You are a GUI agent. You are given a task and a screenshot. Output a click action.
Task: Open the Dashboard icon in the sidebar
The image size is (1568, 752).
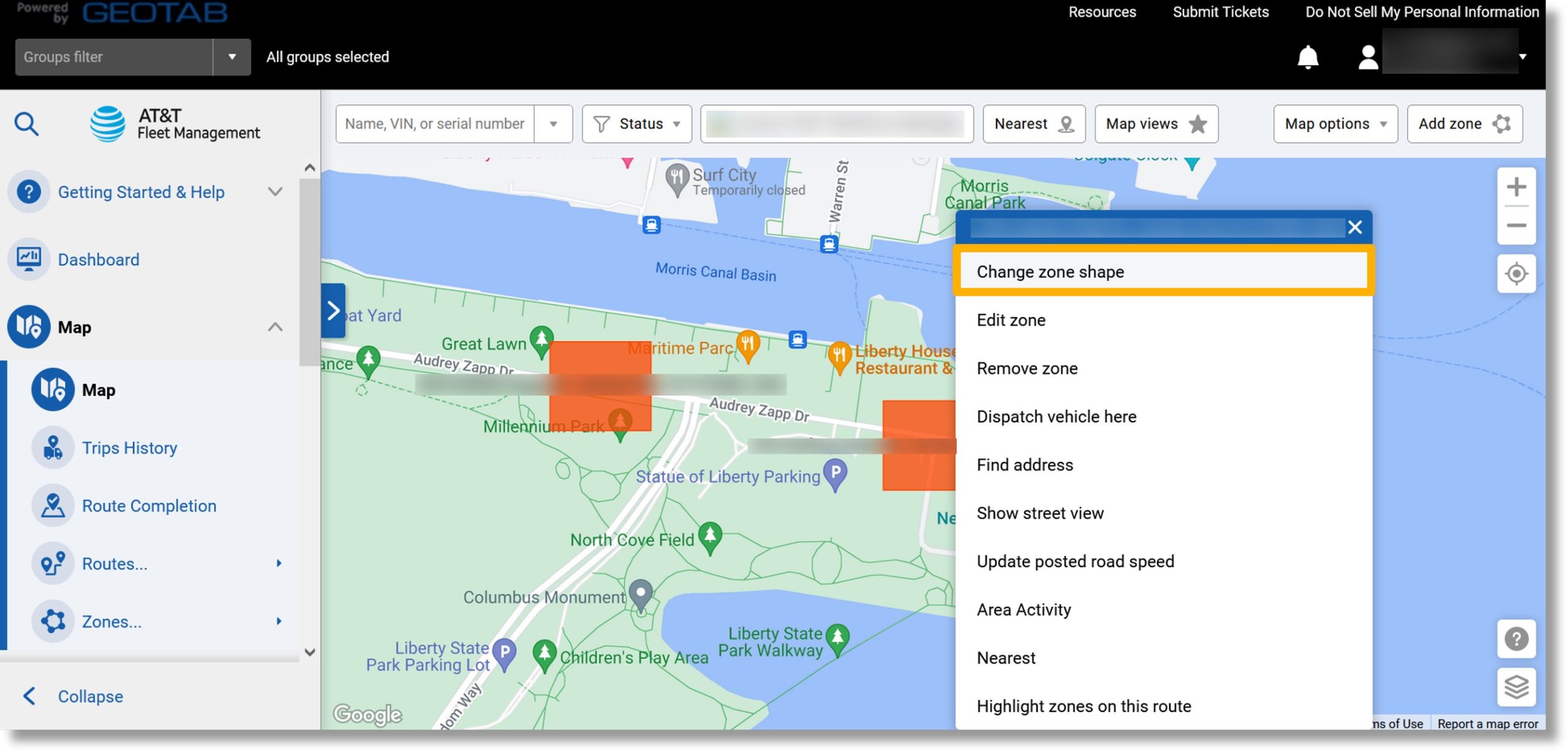(x=29, y=259)
